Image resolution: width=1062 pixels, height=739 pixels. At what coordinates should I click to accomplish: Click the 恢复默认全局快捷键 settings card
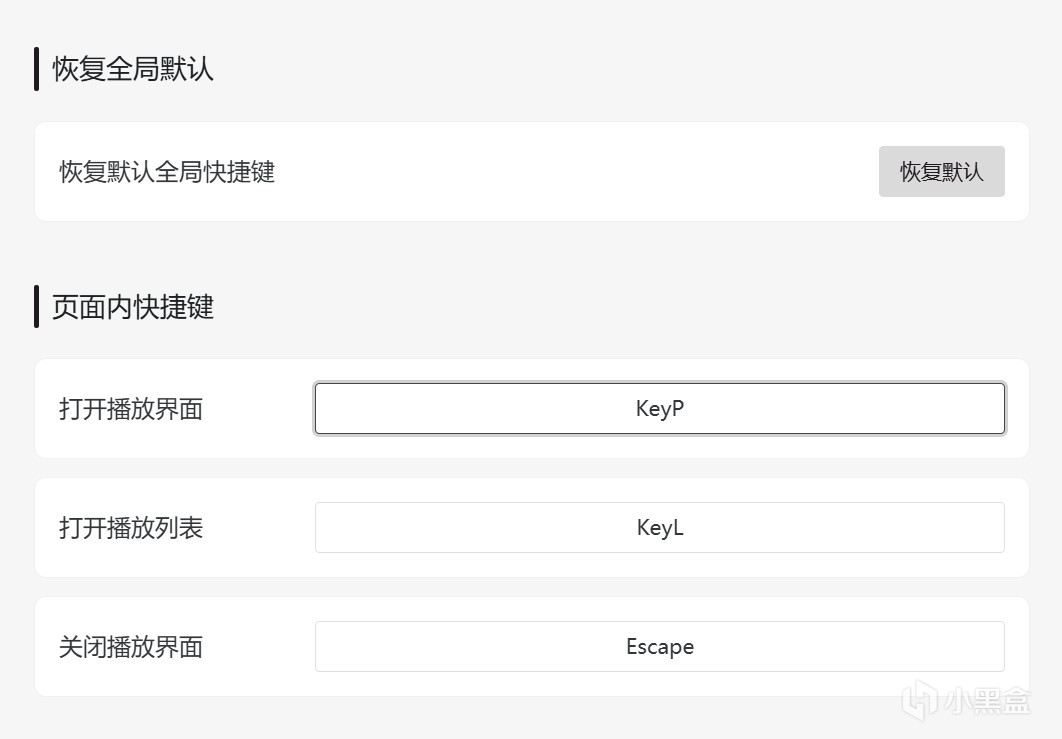coord(560,172)
